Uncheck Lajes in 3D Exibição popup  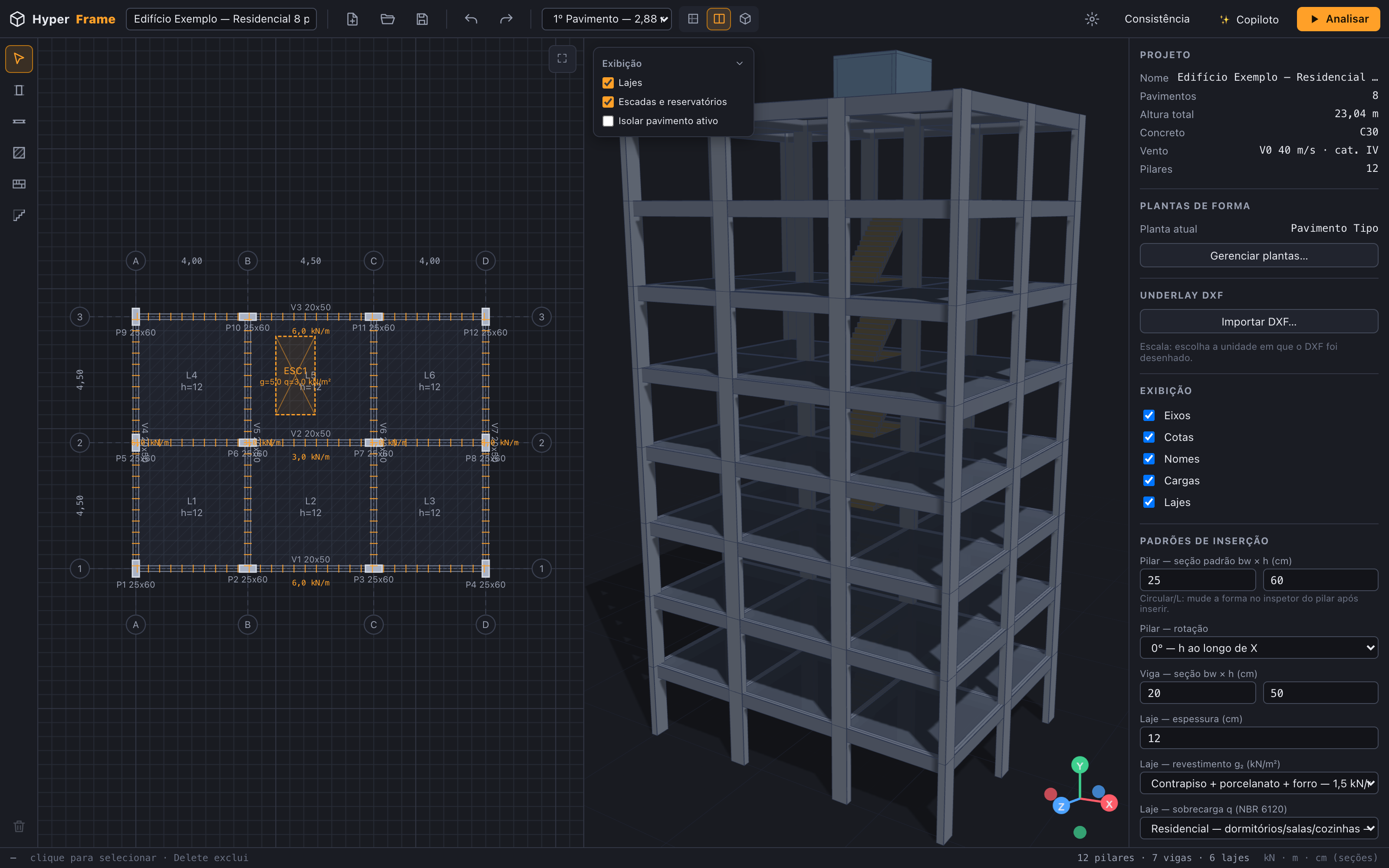pyautogui.click(x=608, y=82)
